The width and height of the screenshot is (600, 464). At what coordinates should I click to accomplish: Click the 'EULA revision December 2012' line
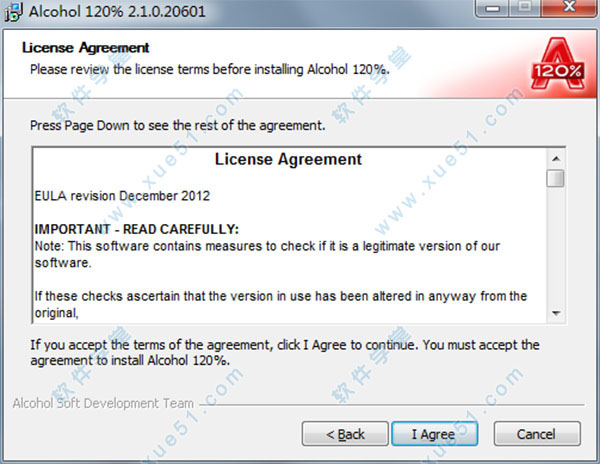pos(122,196)
